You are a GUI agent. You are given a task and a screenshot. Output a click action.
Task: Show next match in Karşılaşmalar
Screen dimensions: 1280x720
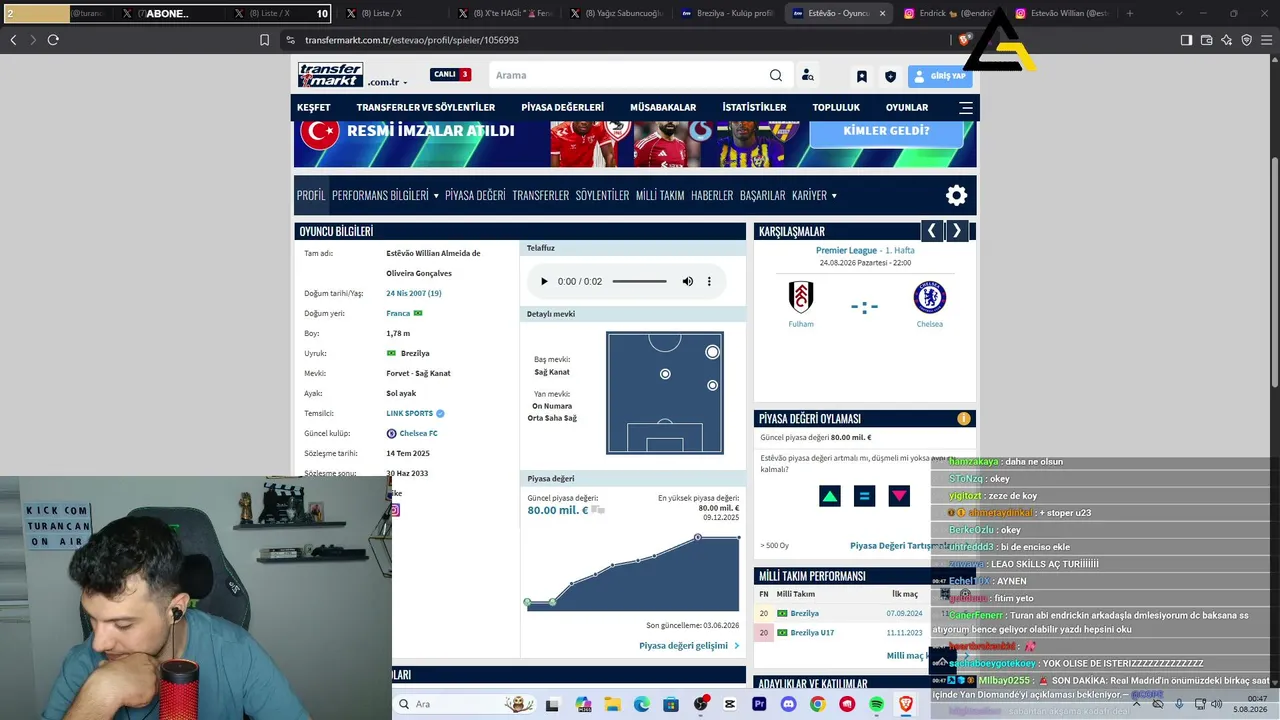[956, 231]
